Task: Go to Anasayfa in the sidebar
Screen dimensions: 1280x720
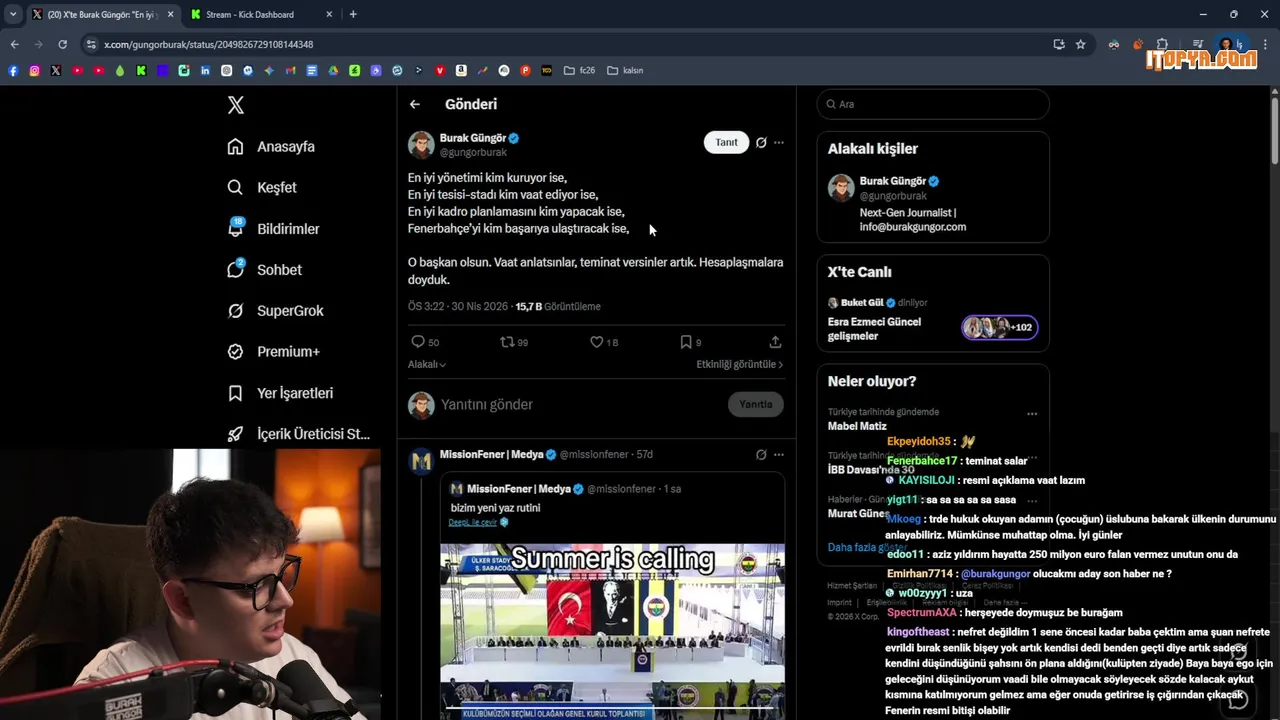Action: (x=271, y=146)
